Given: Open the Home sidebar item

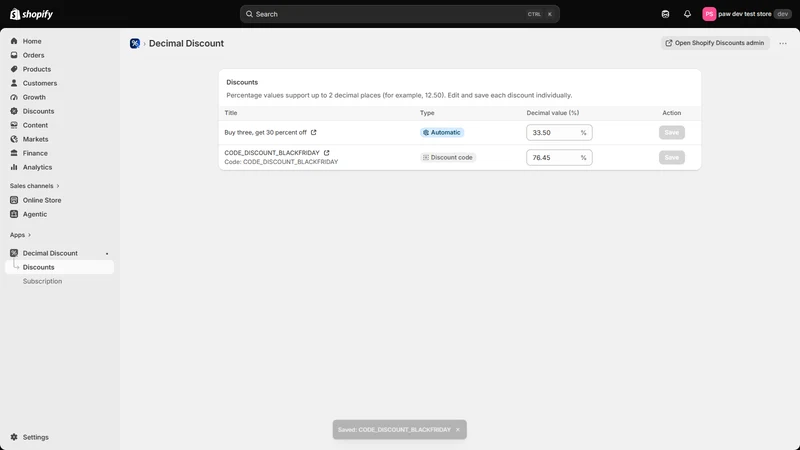Looking at the screenshot, I should [59, 41].
